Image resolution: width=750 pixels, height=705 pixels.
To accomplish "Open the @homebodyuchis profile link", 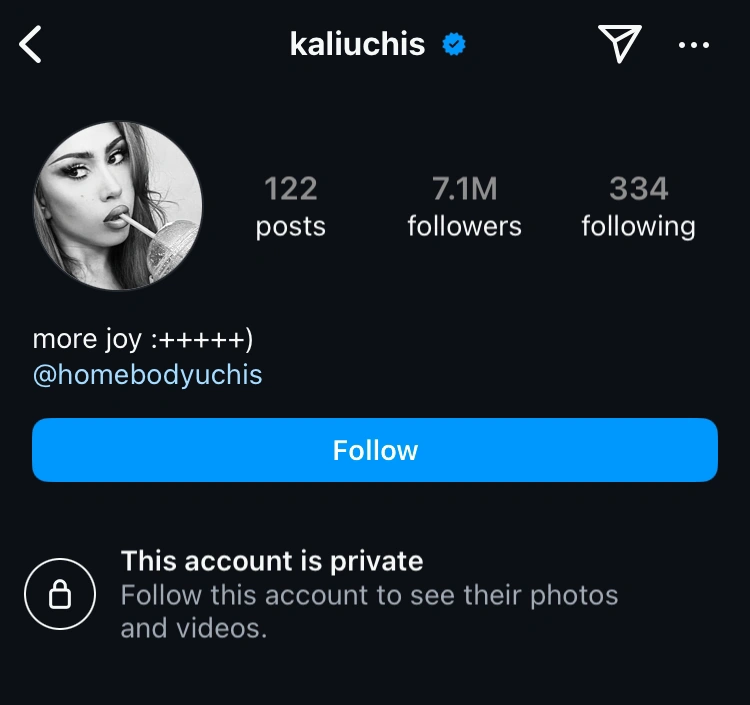I will (x=147, y=375).
